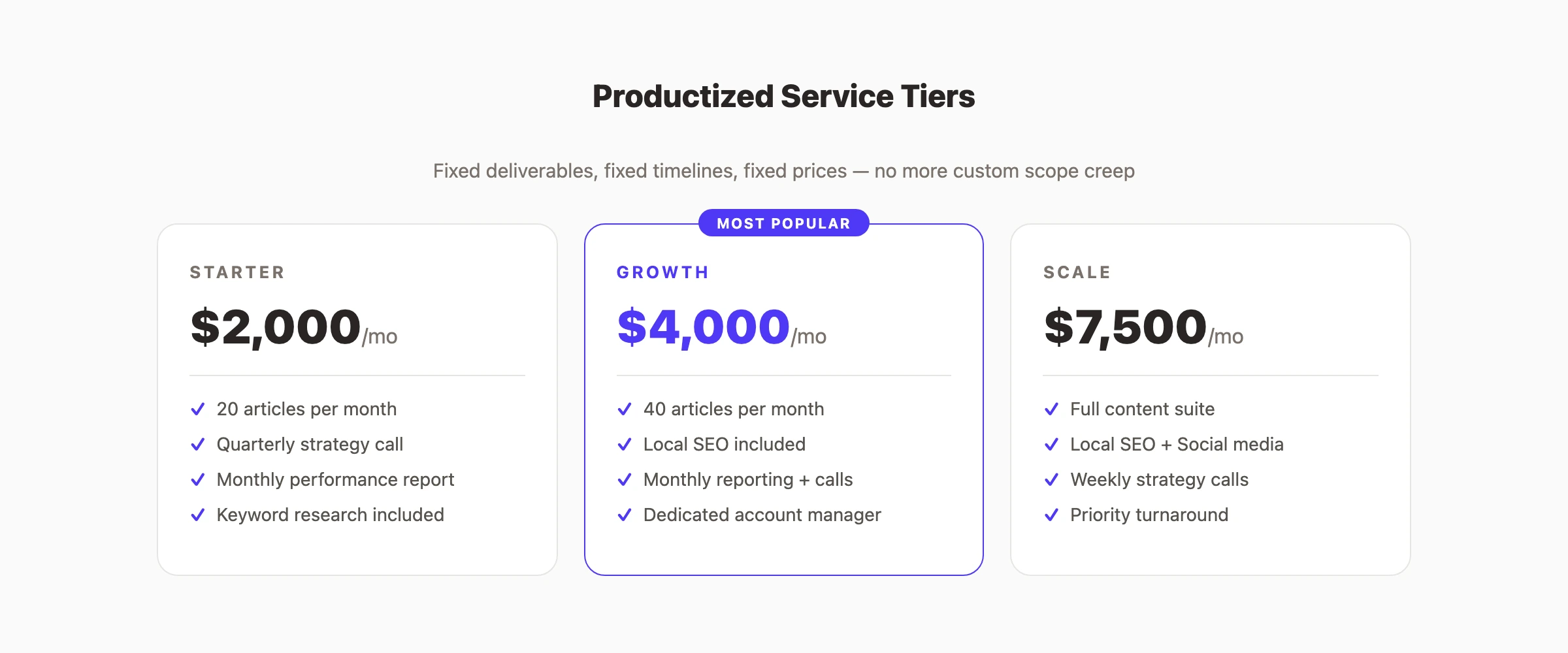This screenshot has width=1568, height=653.
Task: Toggle the 40 articles per month feature check
Action: coord(625,409)
